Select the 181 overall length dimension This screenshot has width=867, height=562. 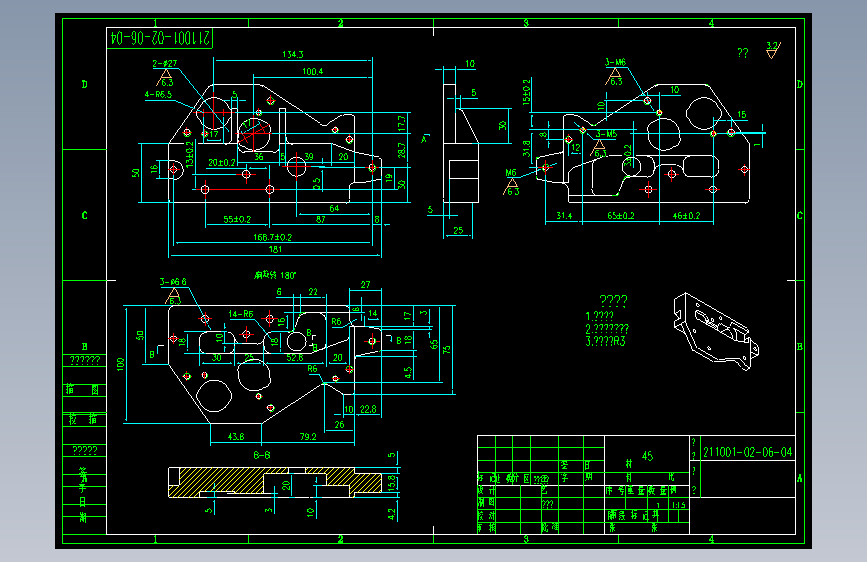point(275,249)
